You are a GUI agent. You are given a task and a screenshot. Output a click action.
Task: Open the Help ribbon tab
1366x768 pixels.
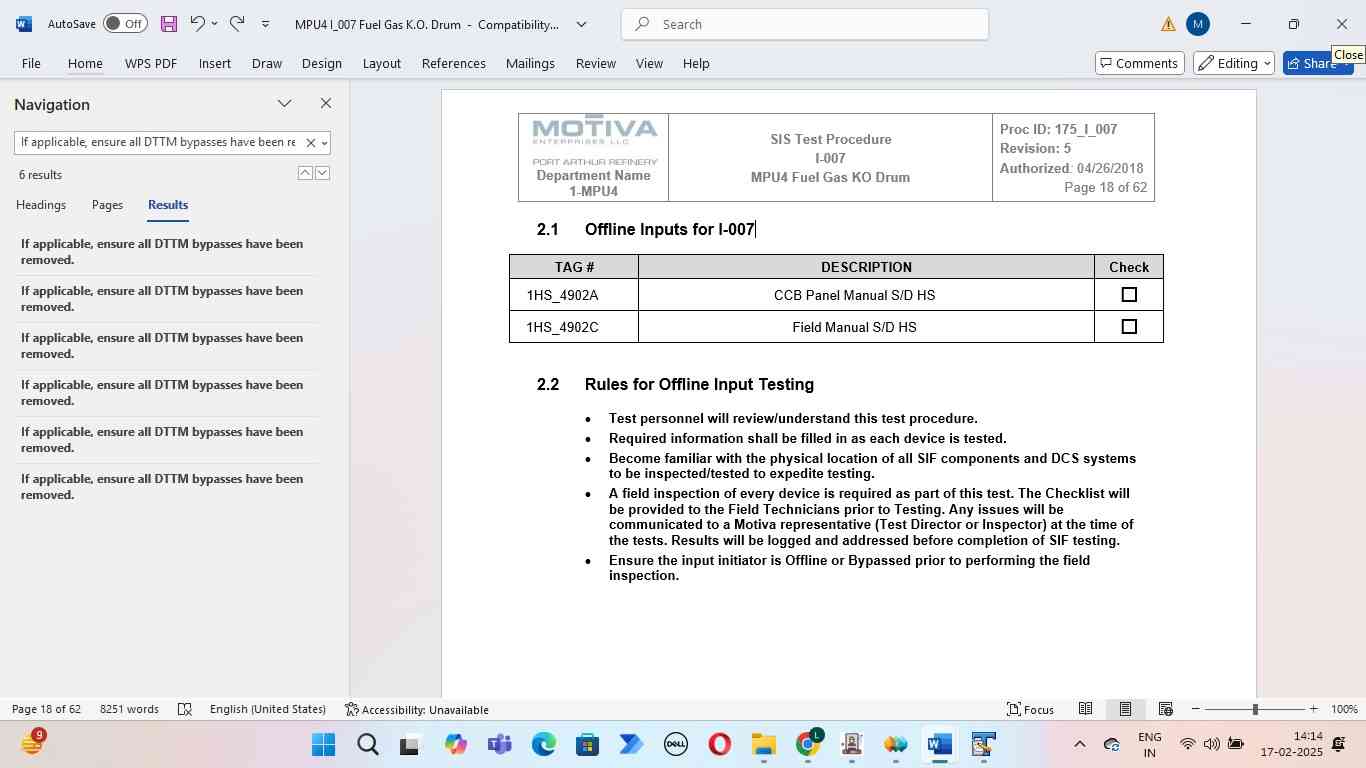click(696, 63)
